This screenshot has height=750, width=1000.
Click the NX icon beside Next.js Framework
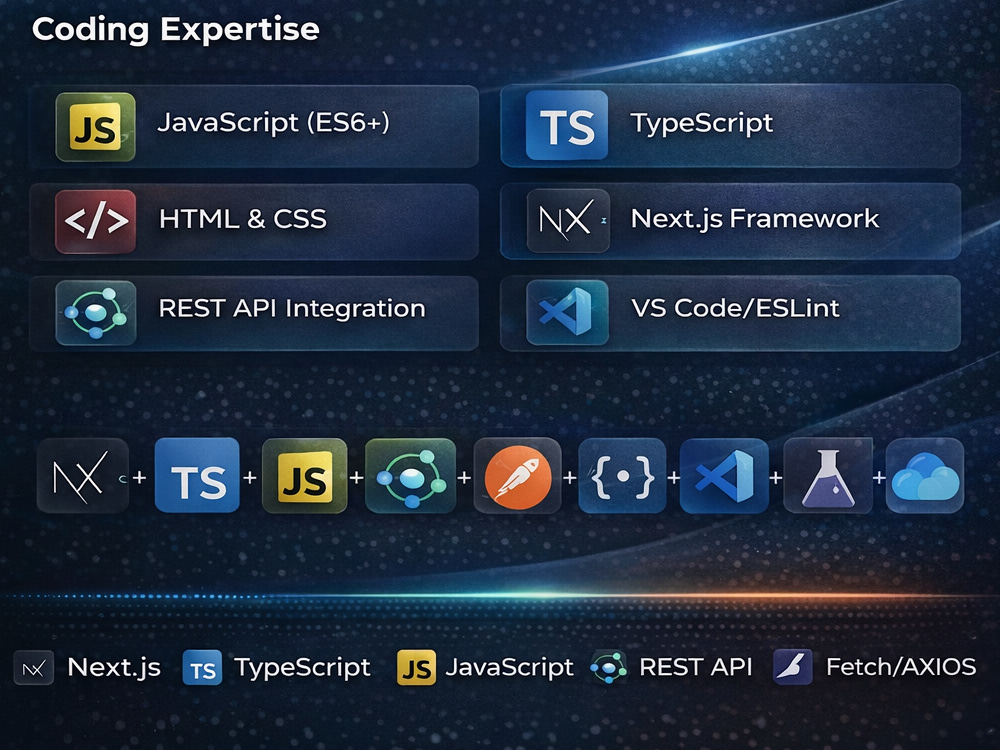point(568,221)
